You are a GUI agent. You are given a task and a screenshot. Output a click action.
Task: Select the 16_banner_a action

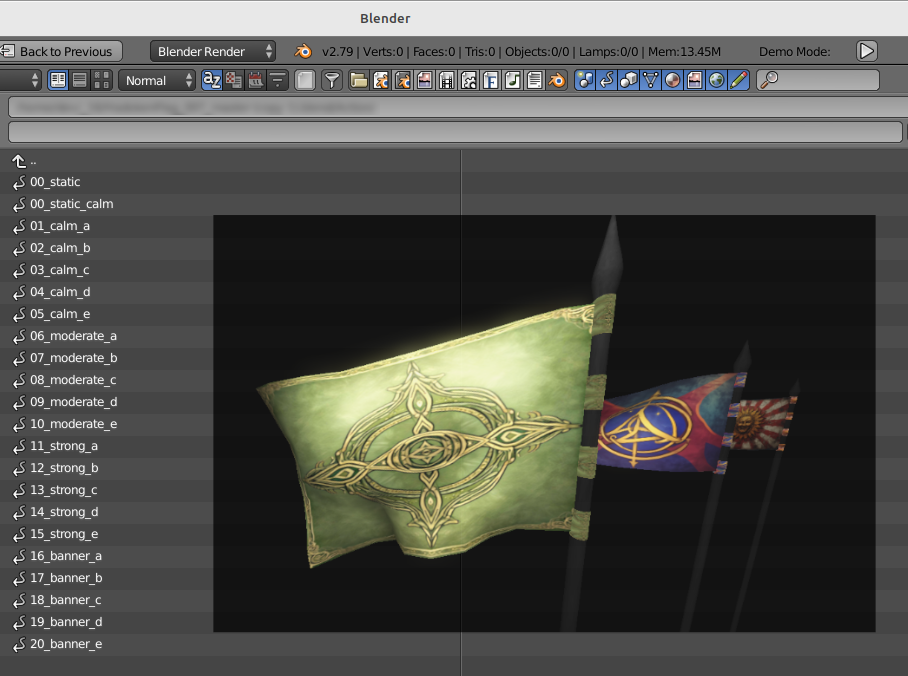click(x=65, y=556)
